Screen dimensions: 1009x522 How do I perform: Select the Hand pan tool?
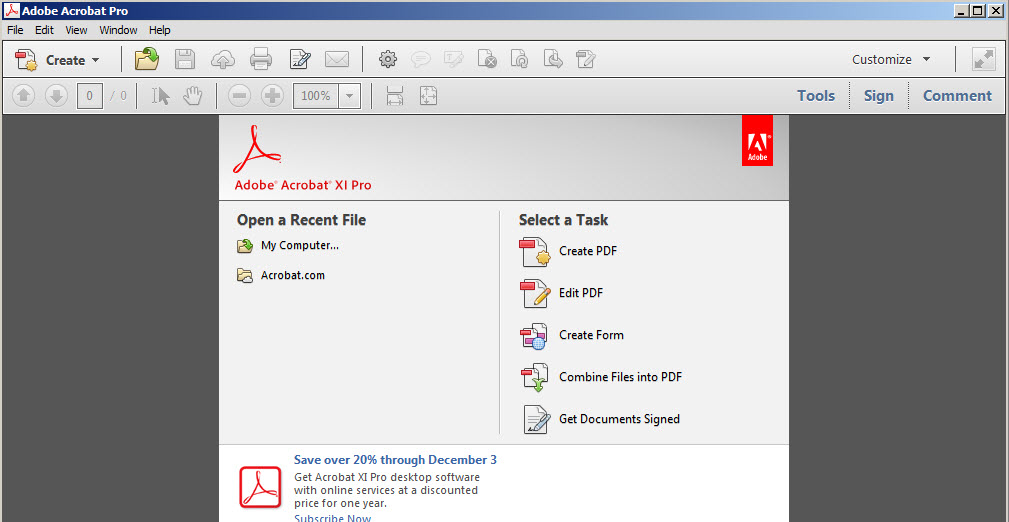(x=192, y=96)
